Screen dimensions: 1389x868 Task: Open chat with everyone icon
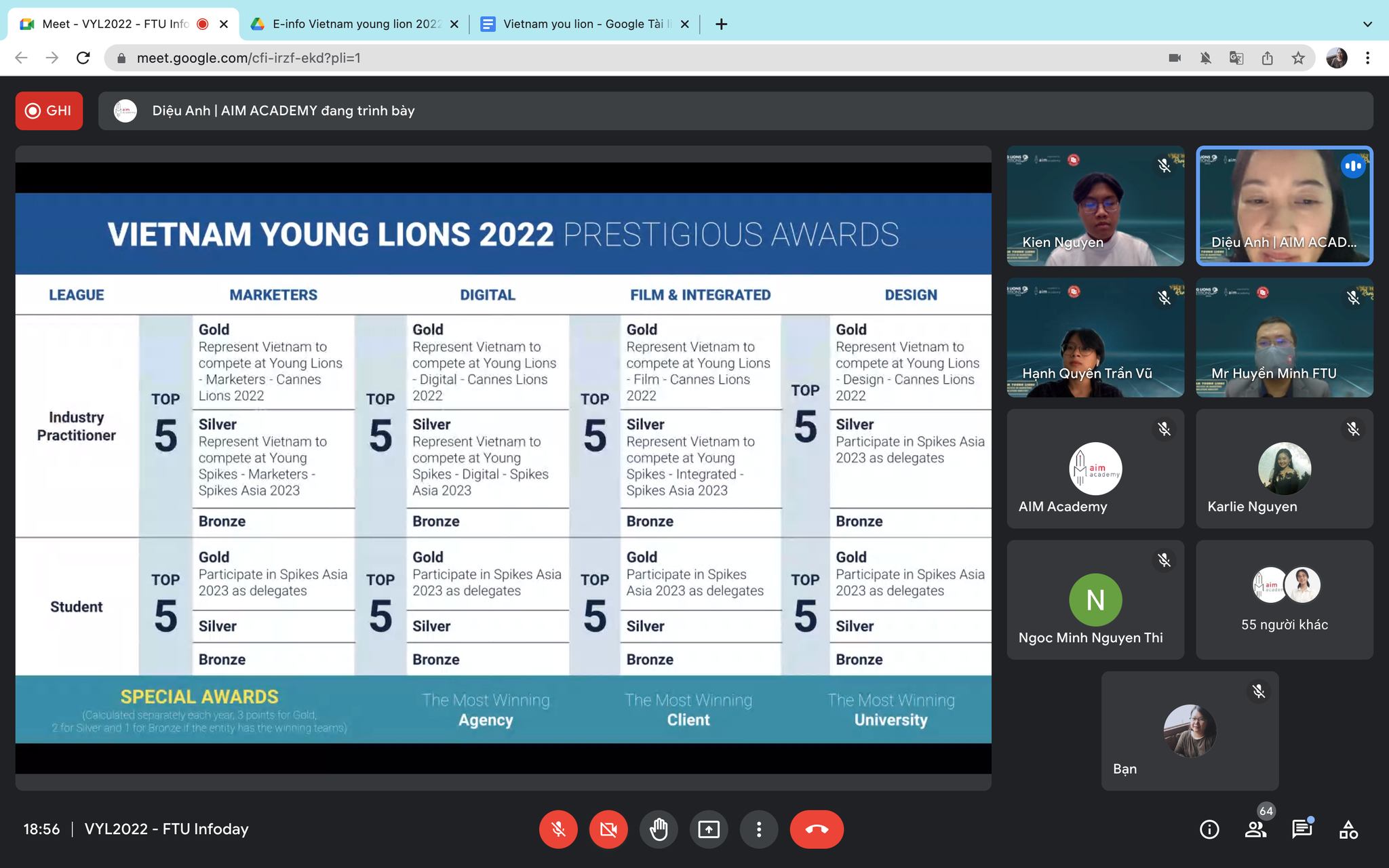click(1302, 829)
